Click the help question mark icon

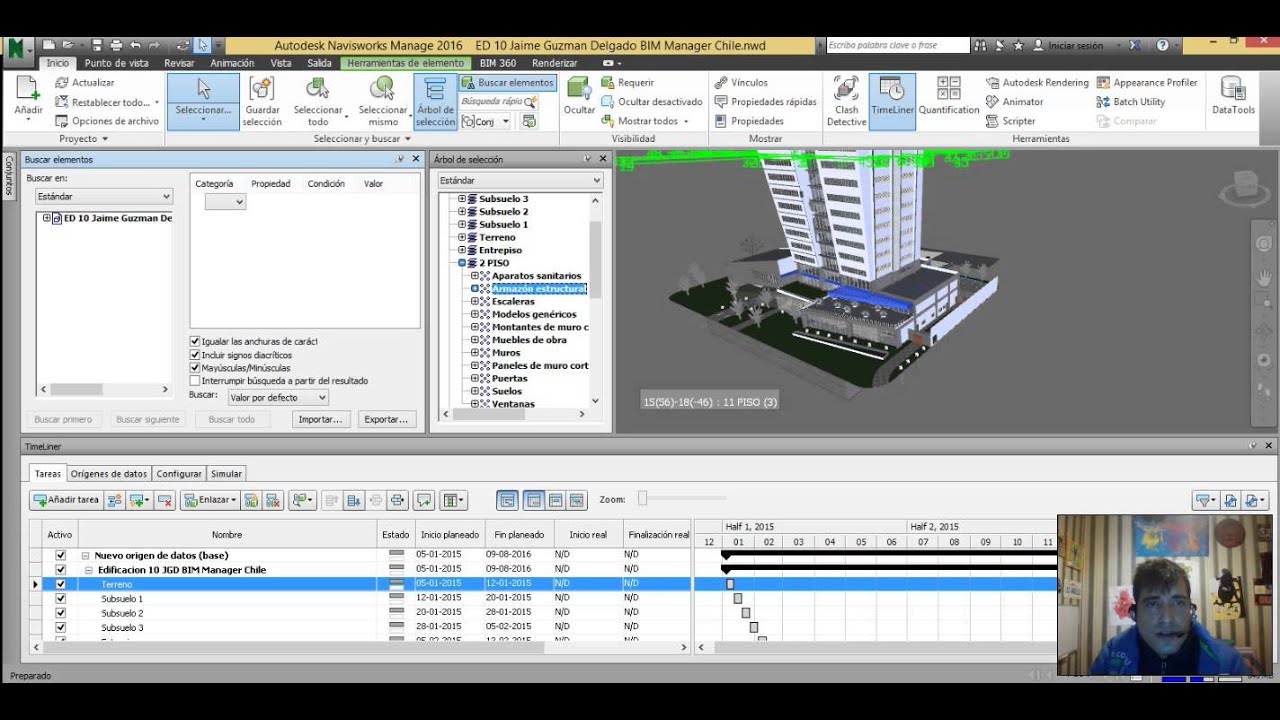click(x=1162, y=45)
